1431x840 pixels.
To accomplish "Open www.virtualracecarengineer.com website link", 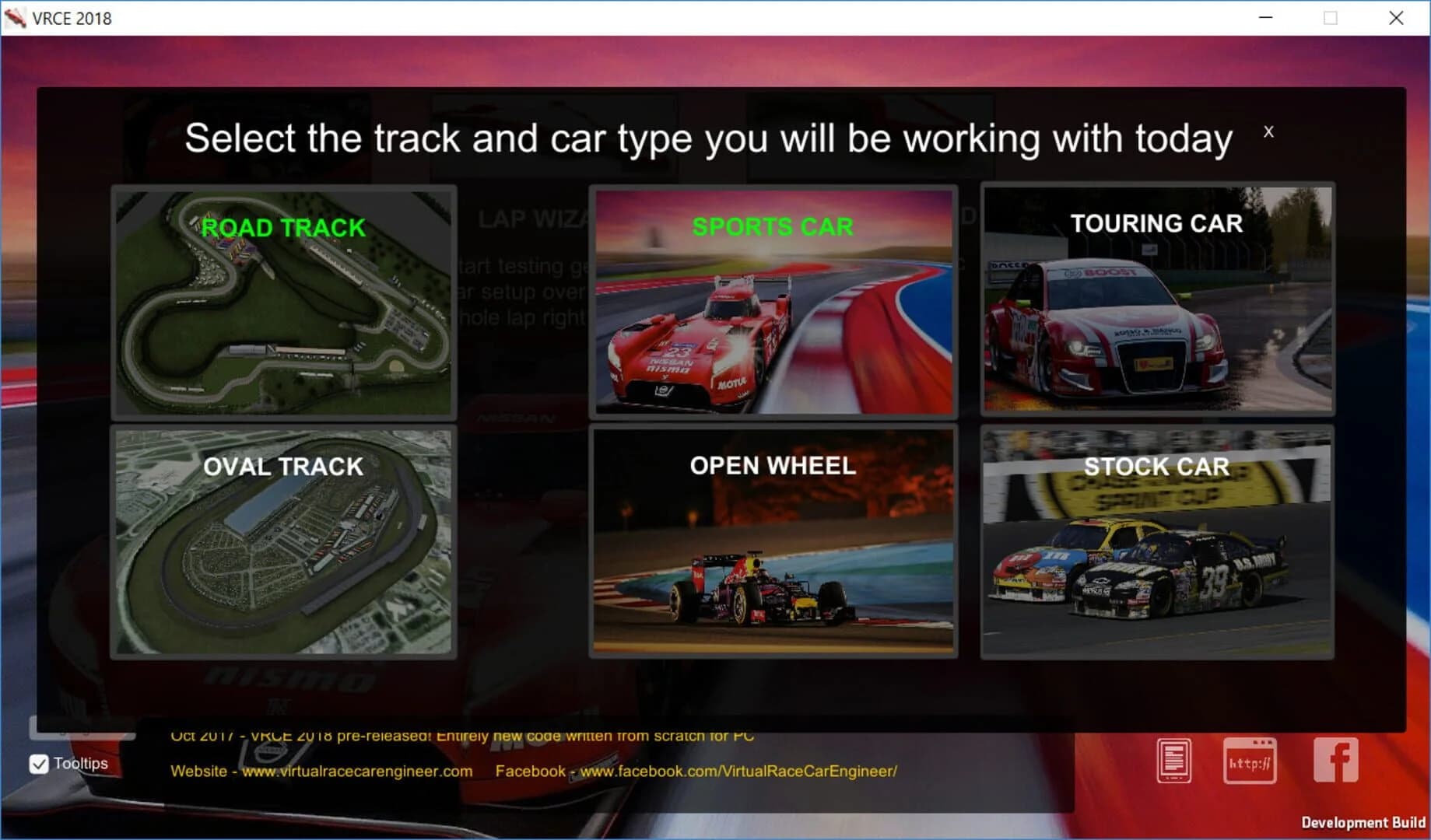I will [x=358, y=772].
